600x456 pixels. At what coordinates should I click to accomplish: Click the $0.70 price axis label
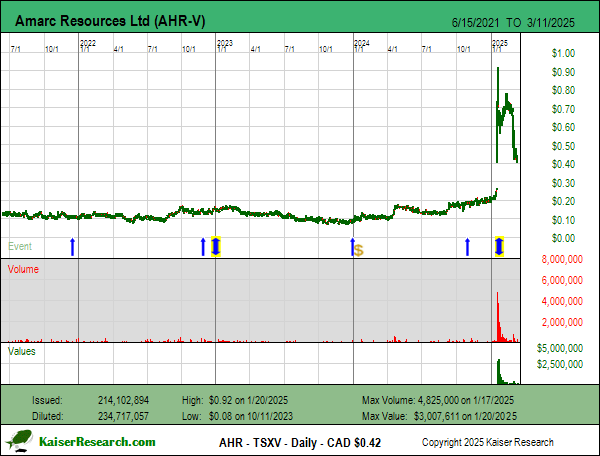[x=563, y=109]
